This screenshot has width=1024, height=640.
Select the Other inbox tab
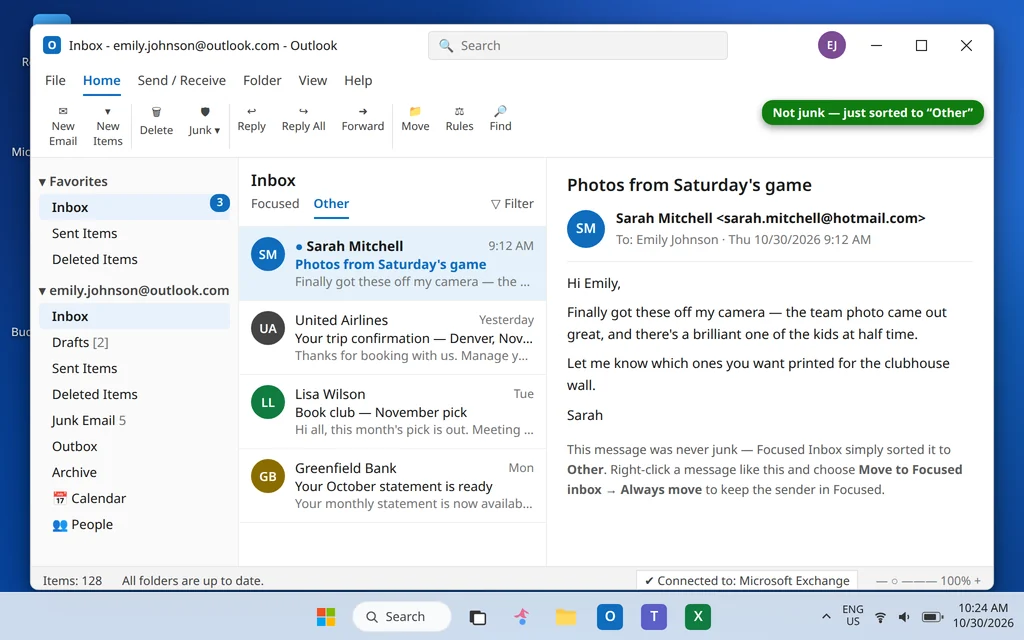(331, 204)
